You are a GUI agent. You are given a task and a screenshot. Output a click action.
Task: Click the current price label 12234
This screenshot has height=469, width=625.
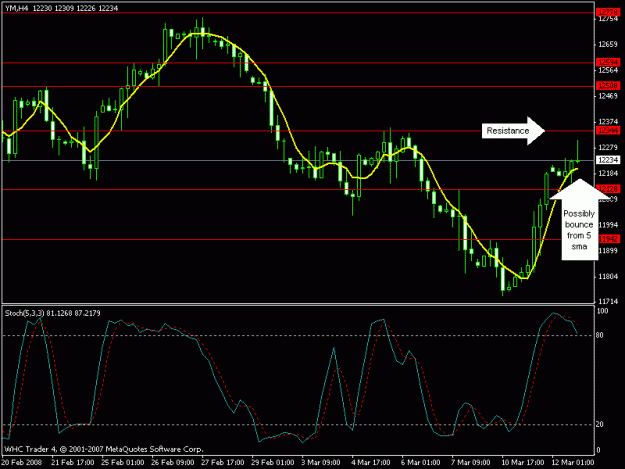pyautogui.click(x=608, y=160)
